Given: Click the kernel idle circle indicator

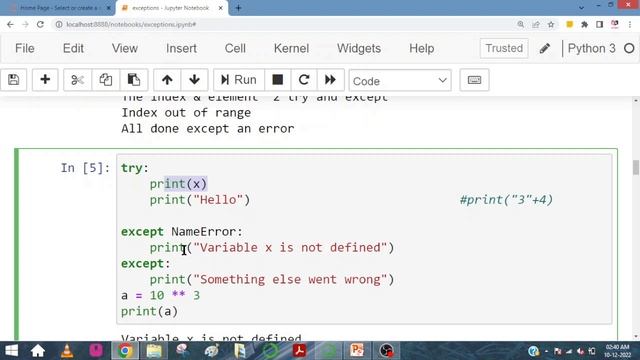Looking at the screenshot, I should tap(629, 49).
